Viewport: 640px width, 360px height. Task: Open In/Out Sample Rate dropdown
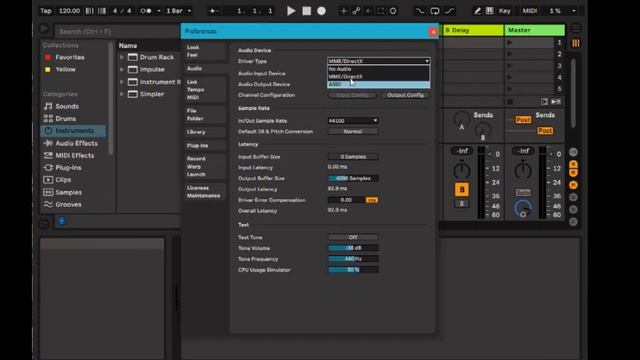pyautogui.click(x=353, y=121)
